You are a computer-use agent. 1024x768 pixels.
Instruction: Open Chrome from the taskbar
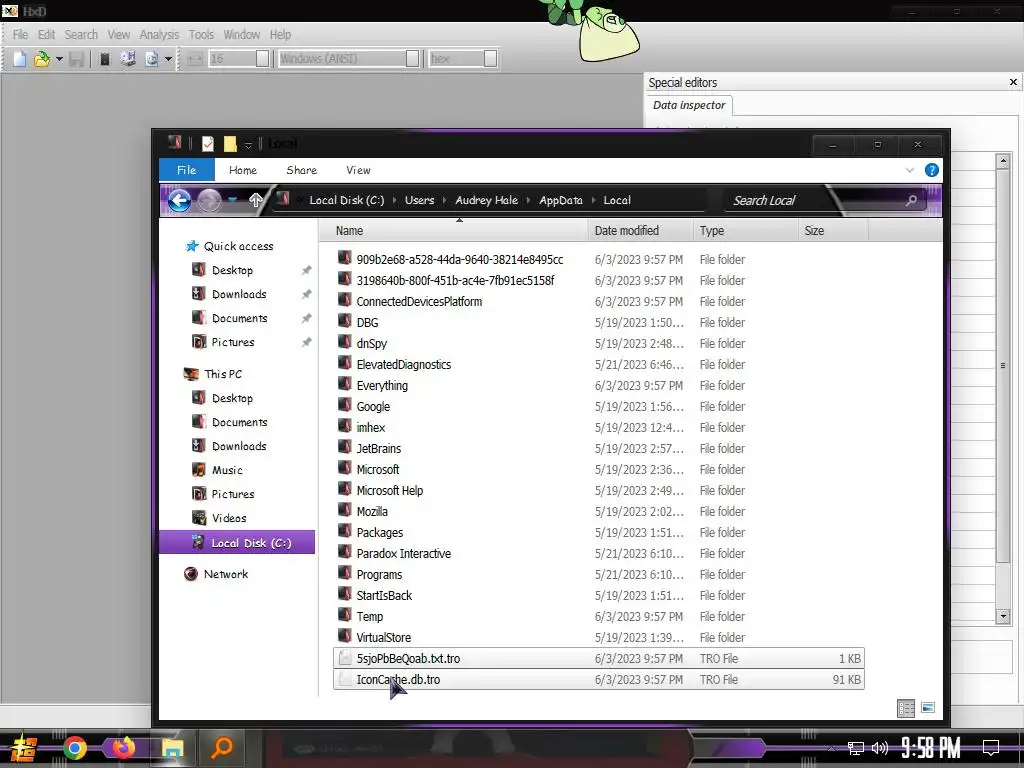coord(74,748)
